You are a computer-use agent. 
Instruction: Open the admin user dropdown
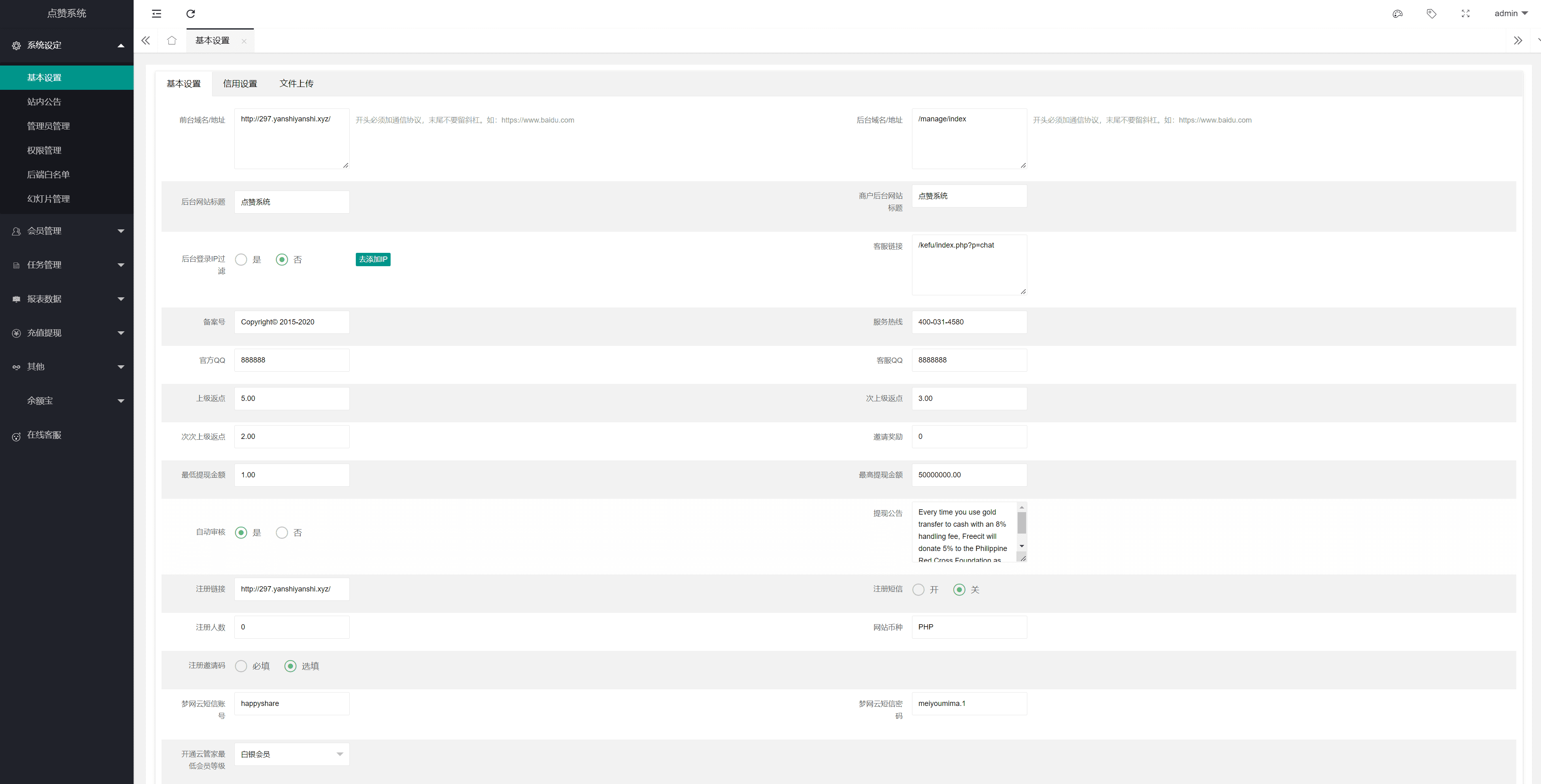pyautogui.click(x=1511, y=14)
